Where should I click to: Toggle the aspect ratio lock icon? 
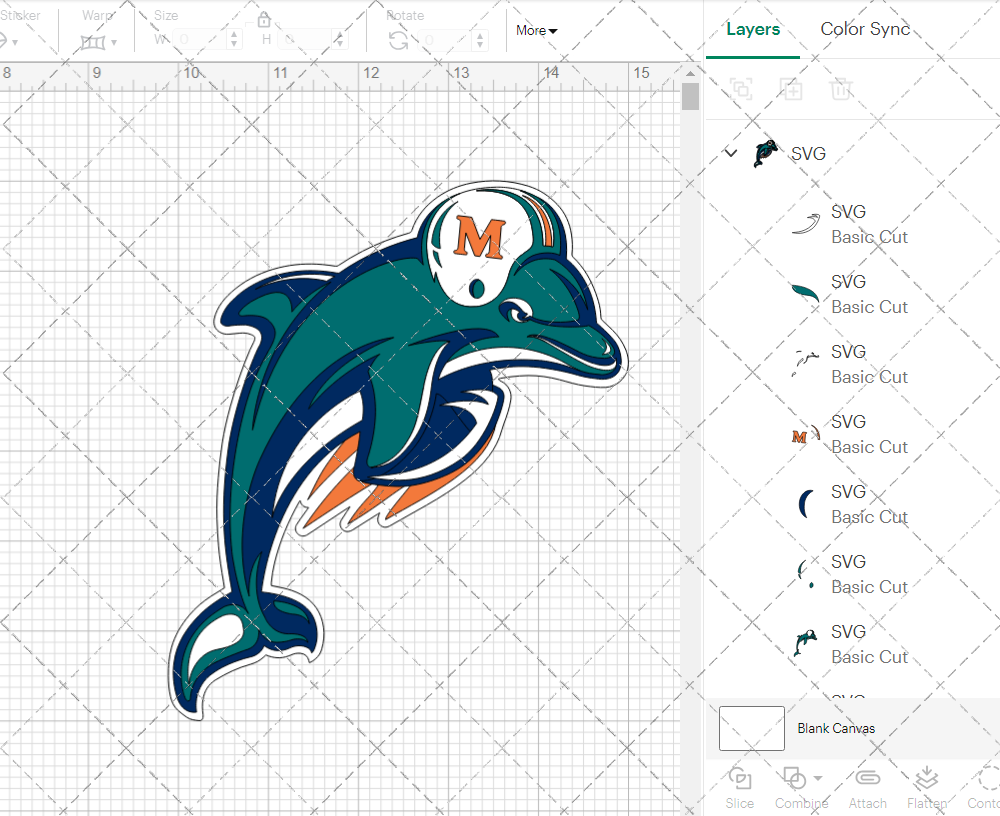pyautogui.click(x=264, y=20)
